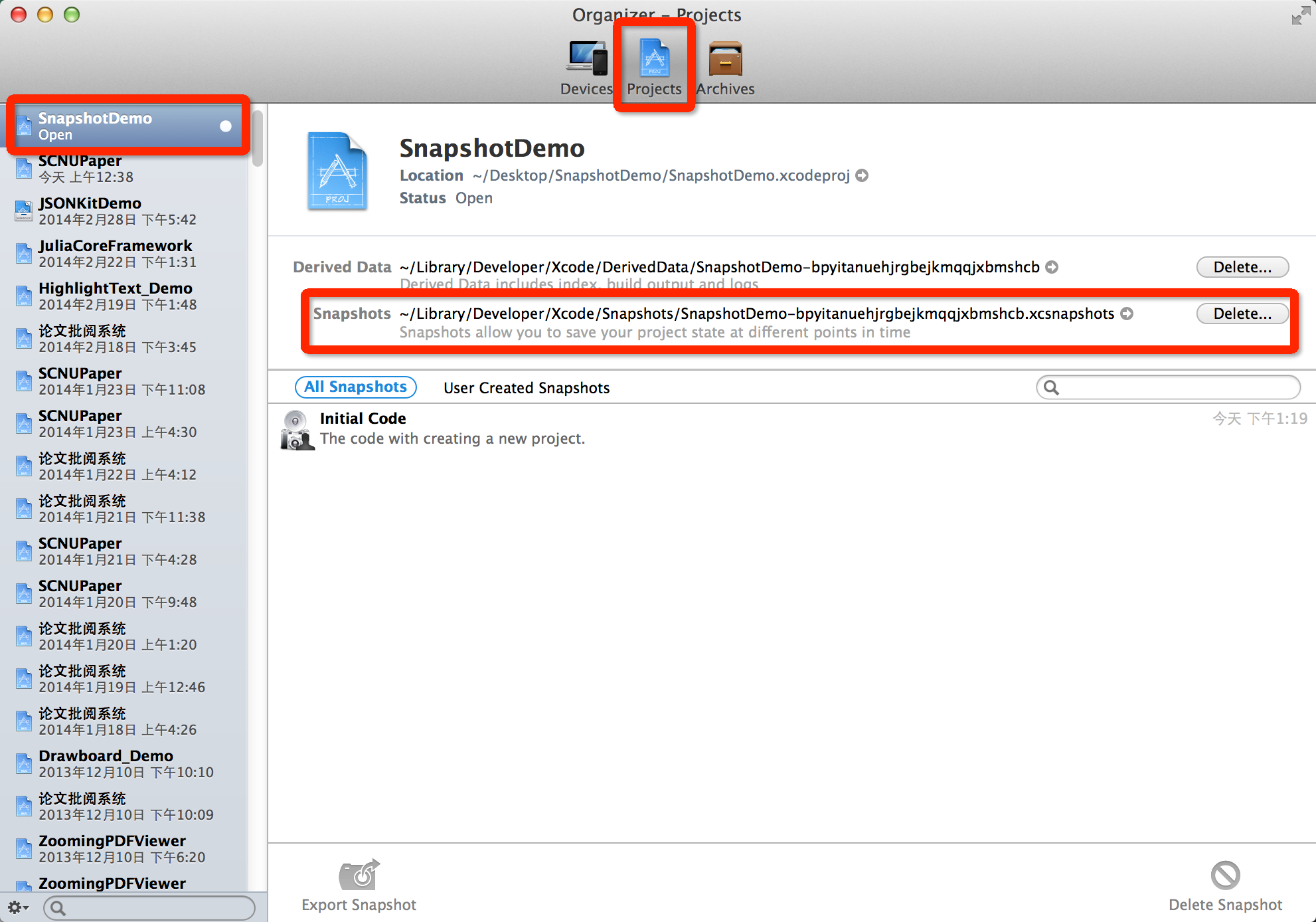The height and width of the screenshot is (922, 1316).
Task: Select SCNUPaper dated 2014年1月23日 下午11:08
Action: click(125, 381)
